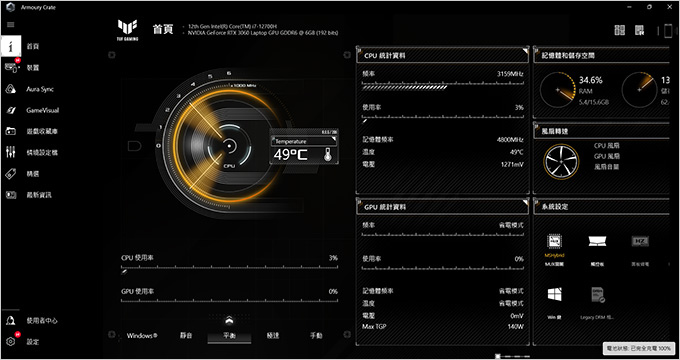
Task: Click the CPU center of circular gauge
Action: pos(229,146)
